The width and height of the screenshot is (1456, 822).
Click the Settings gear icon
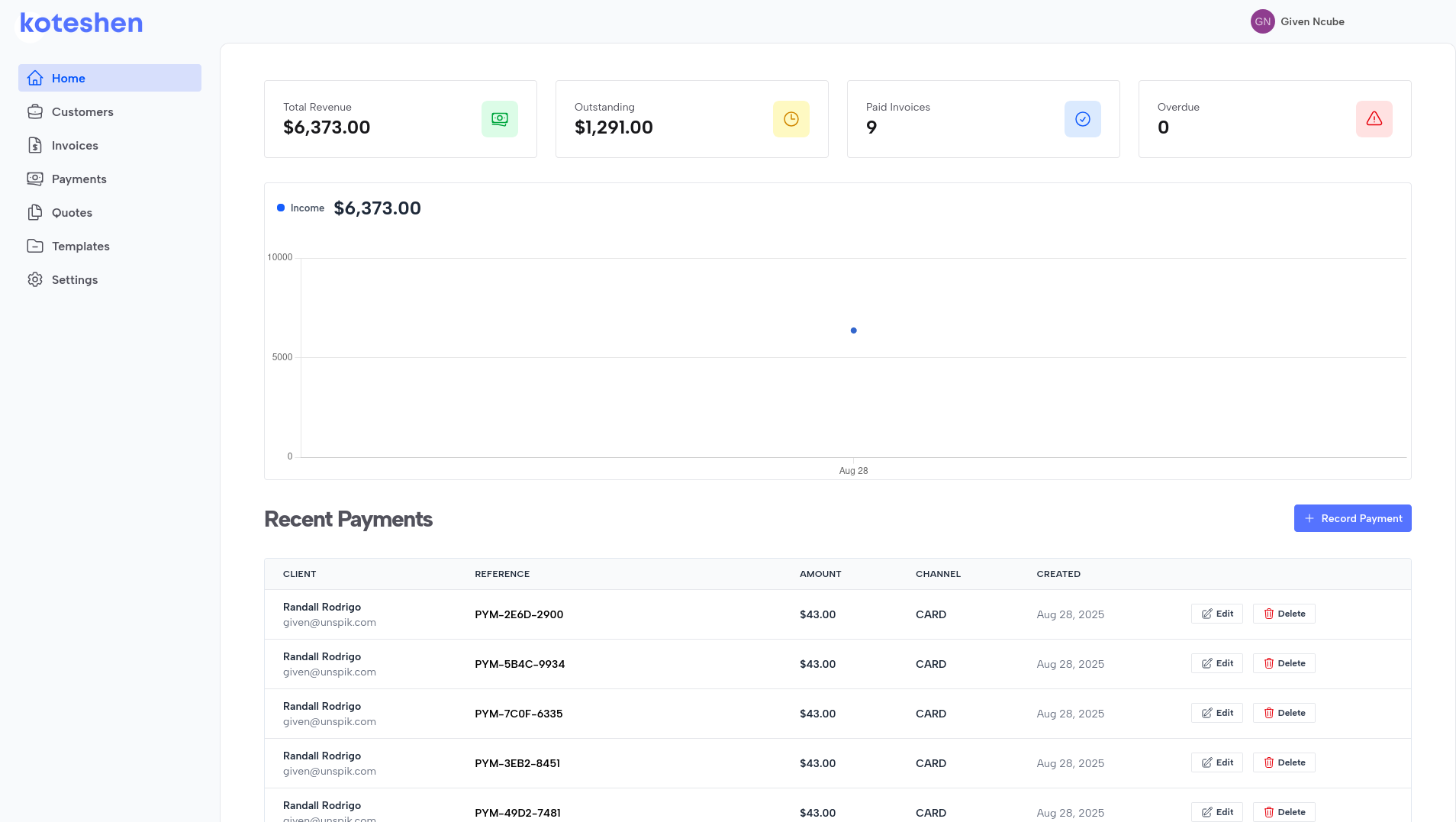point(35,279)
